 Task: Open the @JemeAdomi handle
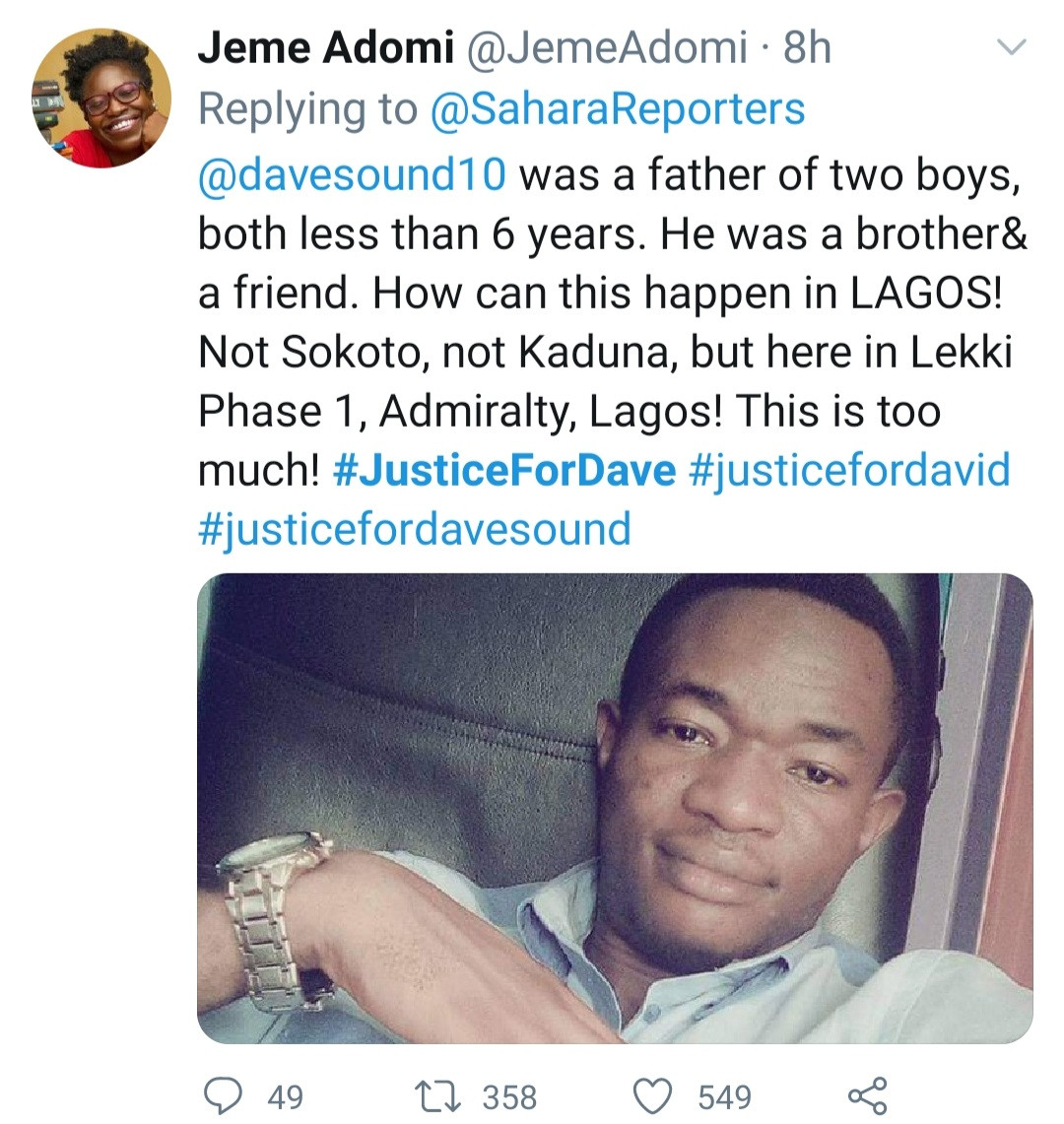pos(606,47)
